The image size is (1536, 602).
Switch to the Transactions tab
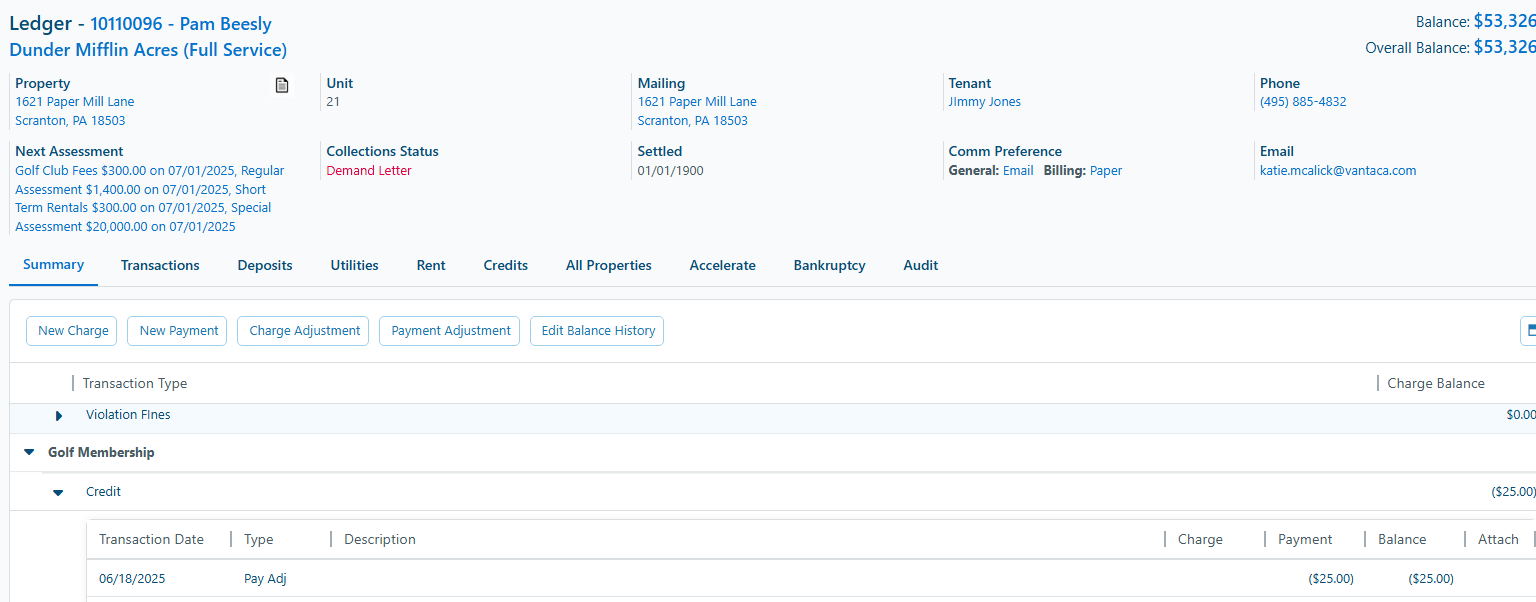click(x=160, y=265)
